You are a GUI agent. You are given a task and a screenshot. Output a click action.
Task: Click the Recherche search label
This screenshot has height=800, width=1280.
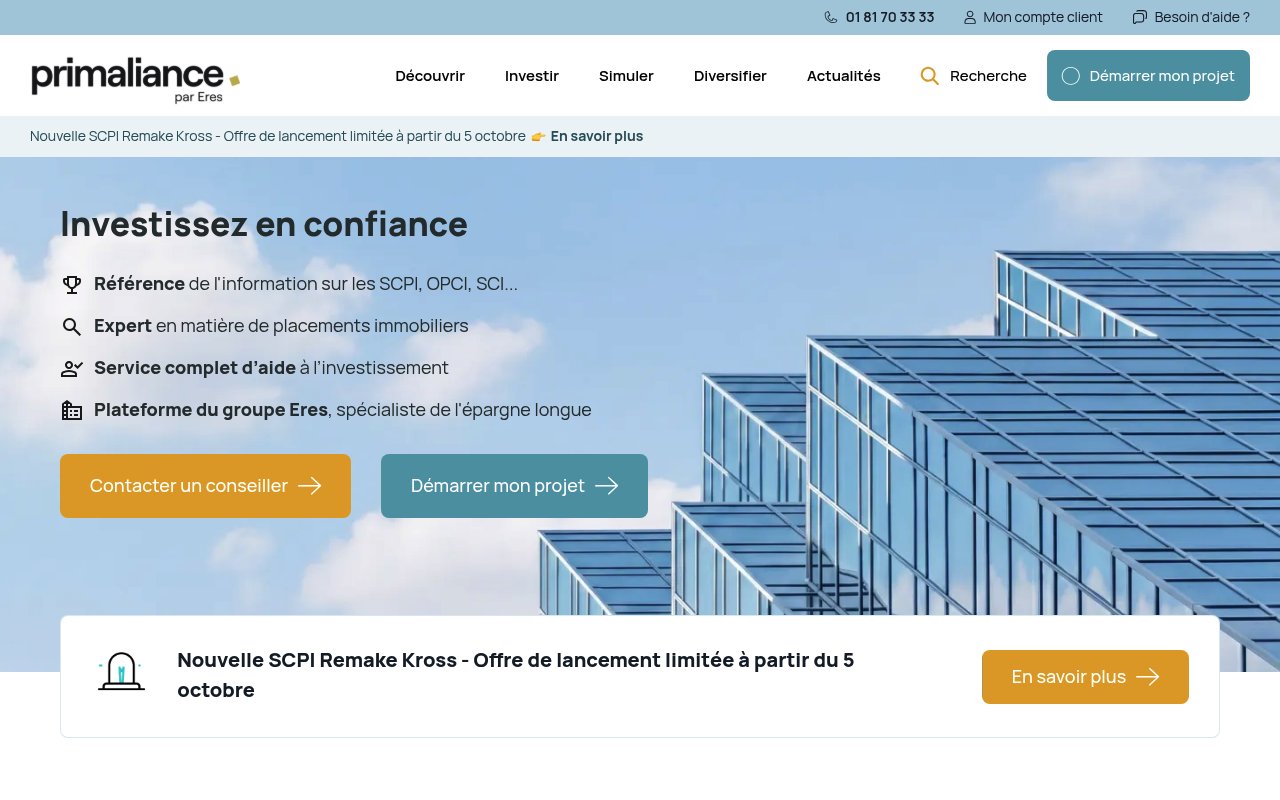[x=988, y=76]
